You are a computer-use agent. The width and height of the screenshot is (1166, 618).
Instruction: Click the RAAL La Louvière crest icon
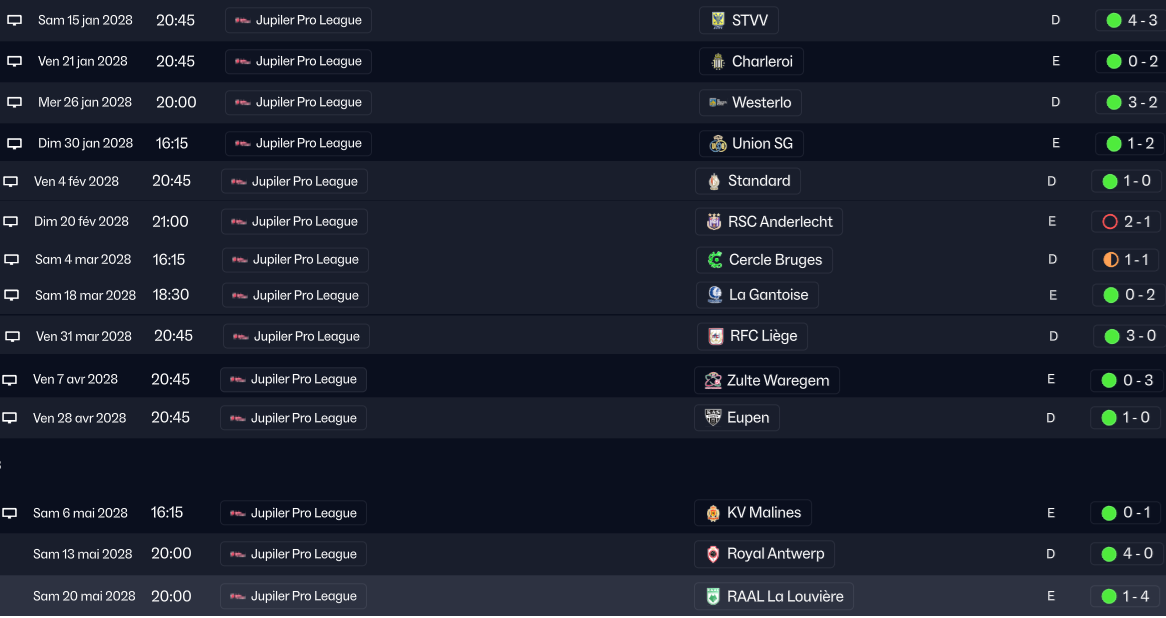pyautogui.click(x=713, y=597)
